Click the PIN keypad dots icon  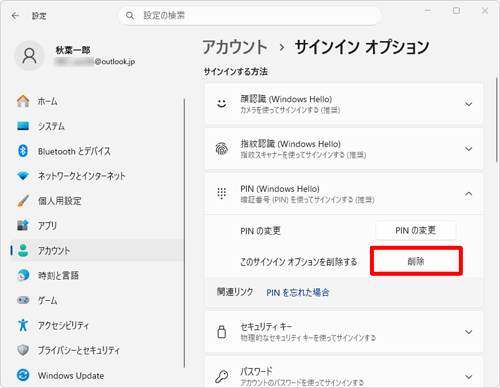222,193
